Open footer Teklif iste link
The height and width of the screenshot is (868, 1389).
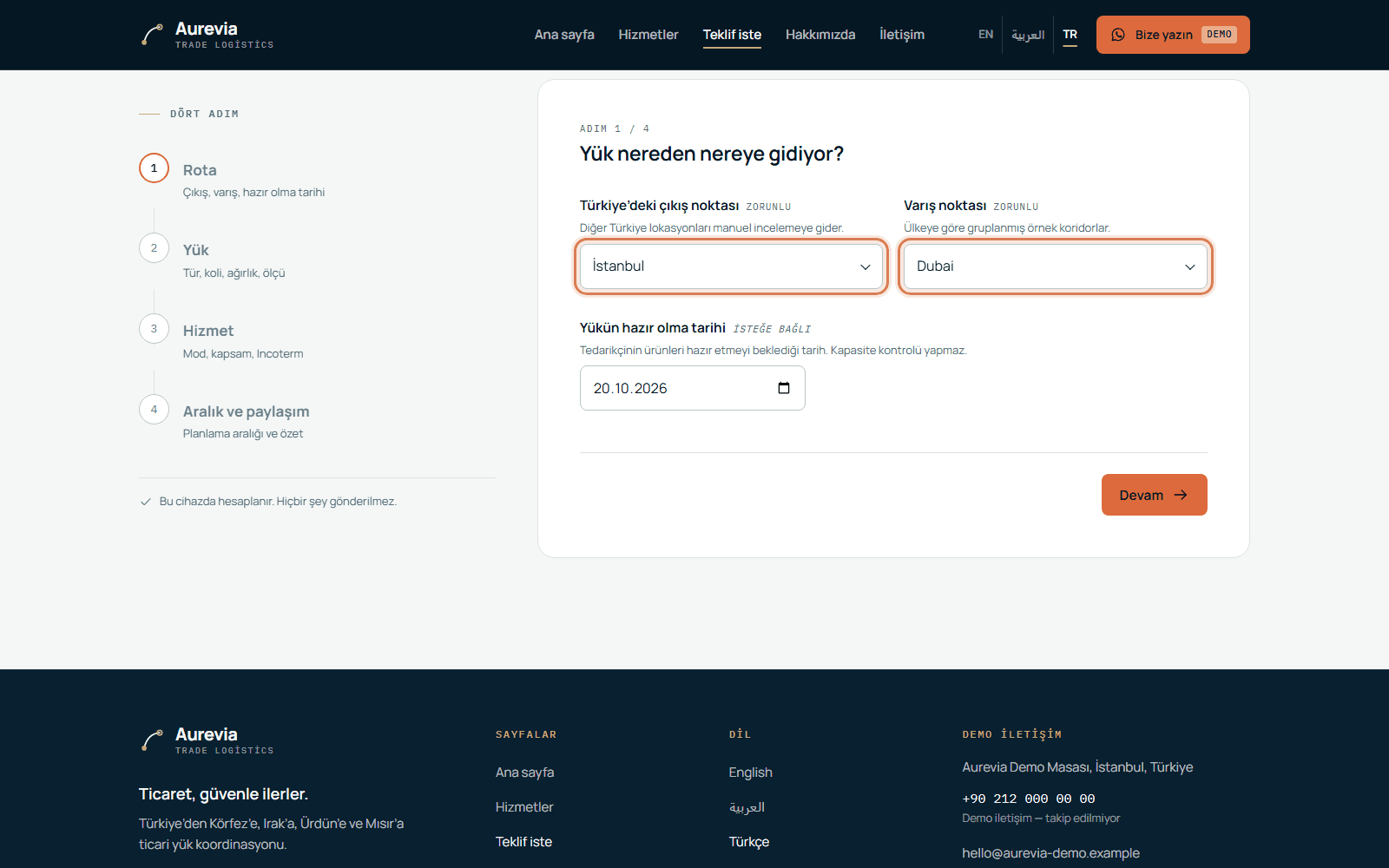523,842
